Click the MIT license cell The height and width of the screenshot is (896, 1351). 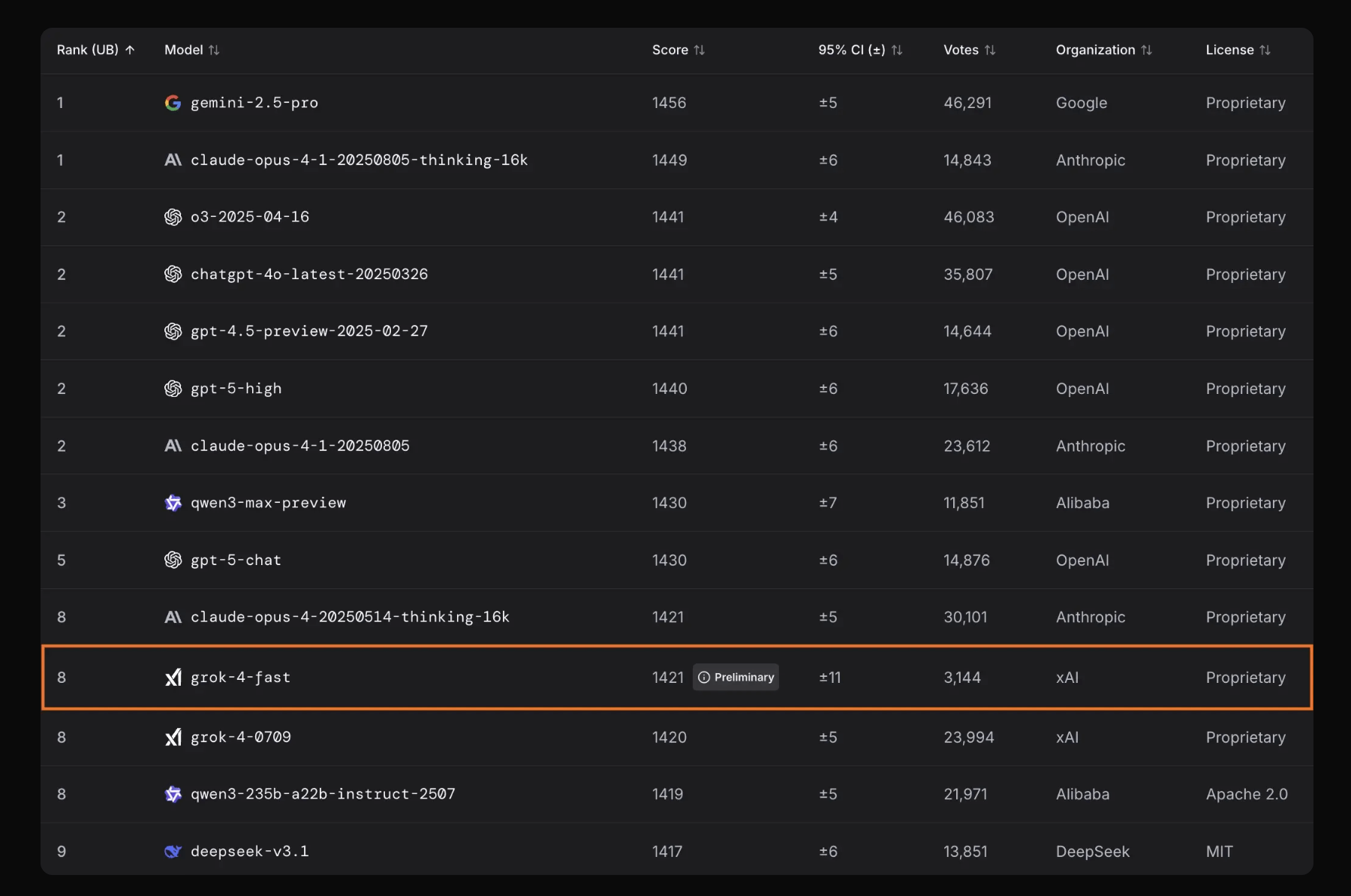[1220, 852]
